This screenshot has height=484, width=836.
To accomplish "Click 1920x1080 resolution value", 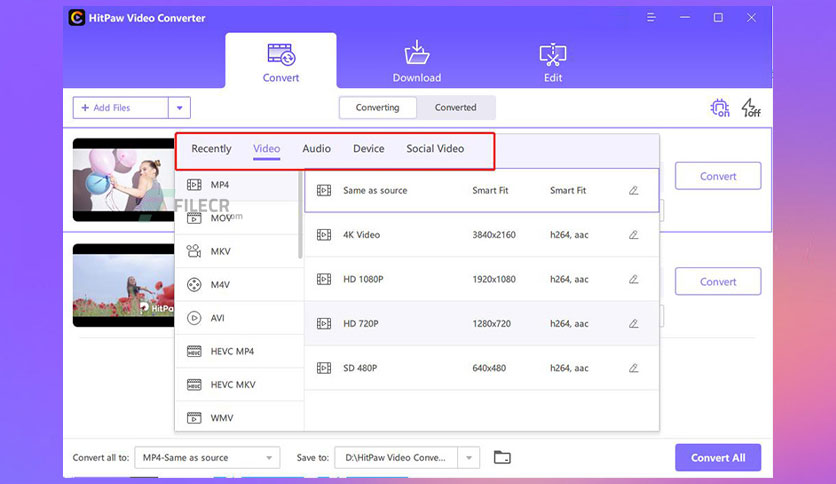I will (x=494, y=279).
